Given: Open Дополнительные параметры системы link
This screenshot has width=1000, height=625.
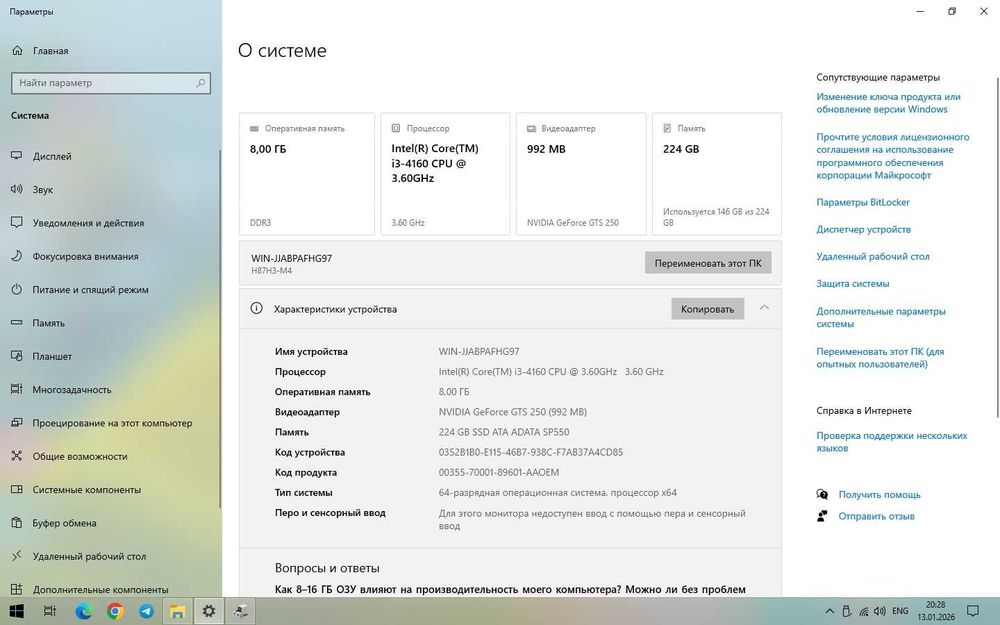Looking at the screenshot, I should [x=881, y=317].
